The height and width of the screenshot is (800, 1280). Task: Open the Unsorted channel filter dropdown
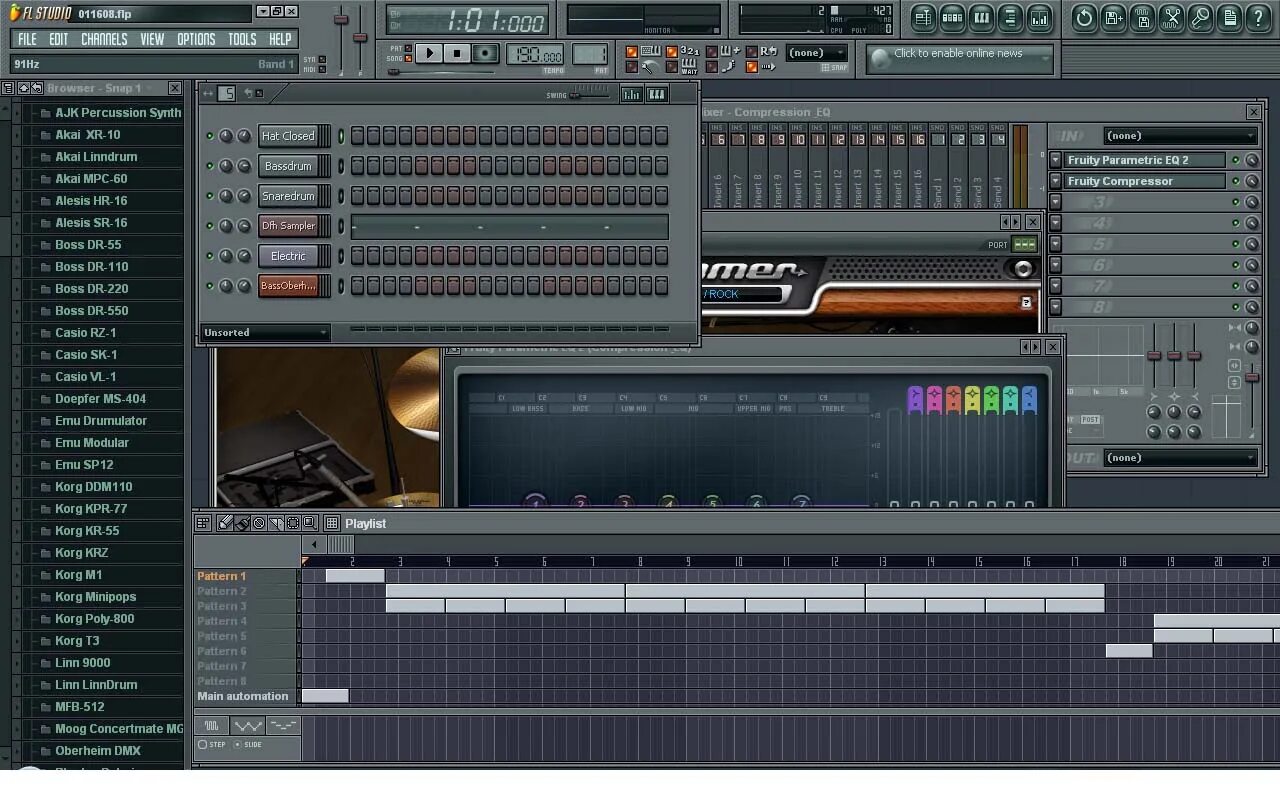tap(265, 332)
